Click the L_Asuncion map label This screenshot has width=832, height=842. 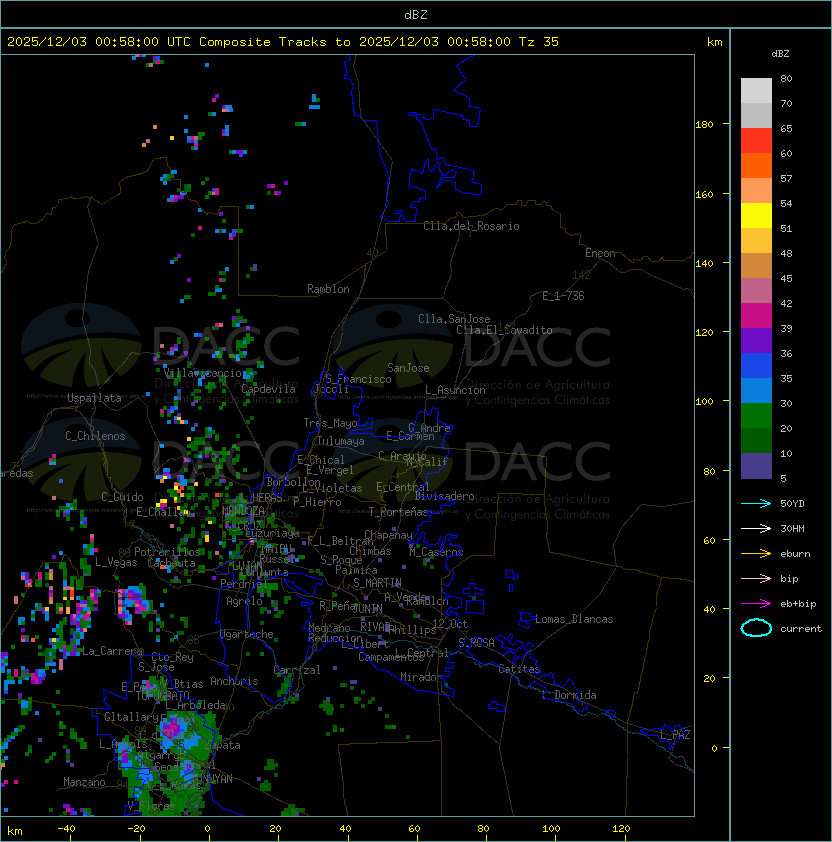[455, 390]
